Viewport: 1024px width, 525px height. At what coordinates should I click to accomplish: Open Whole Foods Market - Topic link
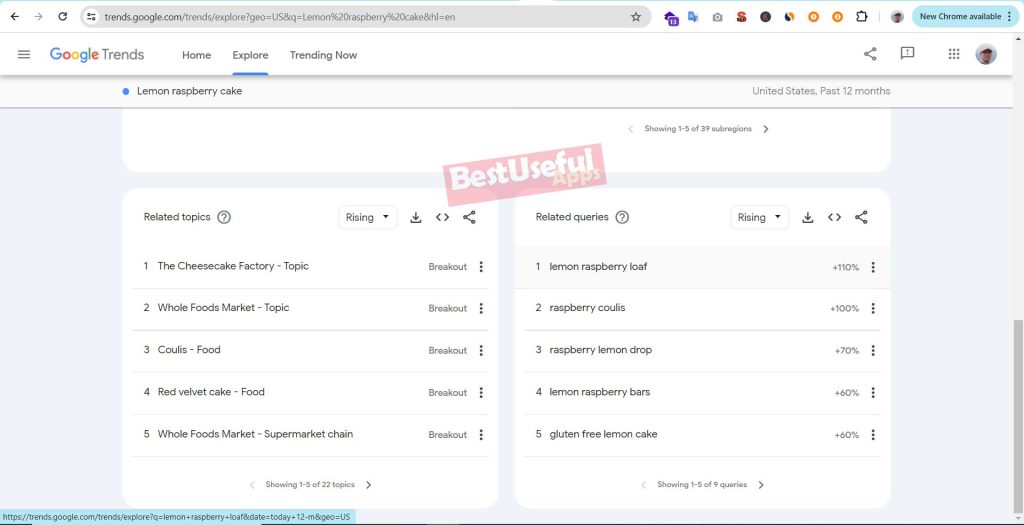(223, 308)
